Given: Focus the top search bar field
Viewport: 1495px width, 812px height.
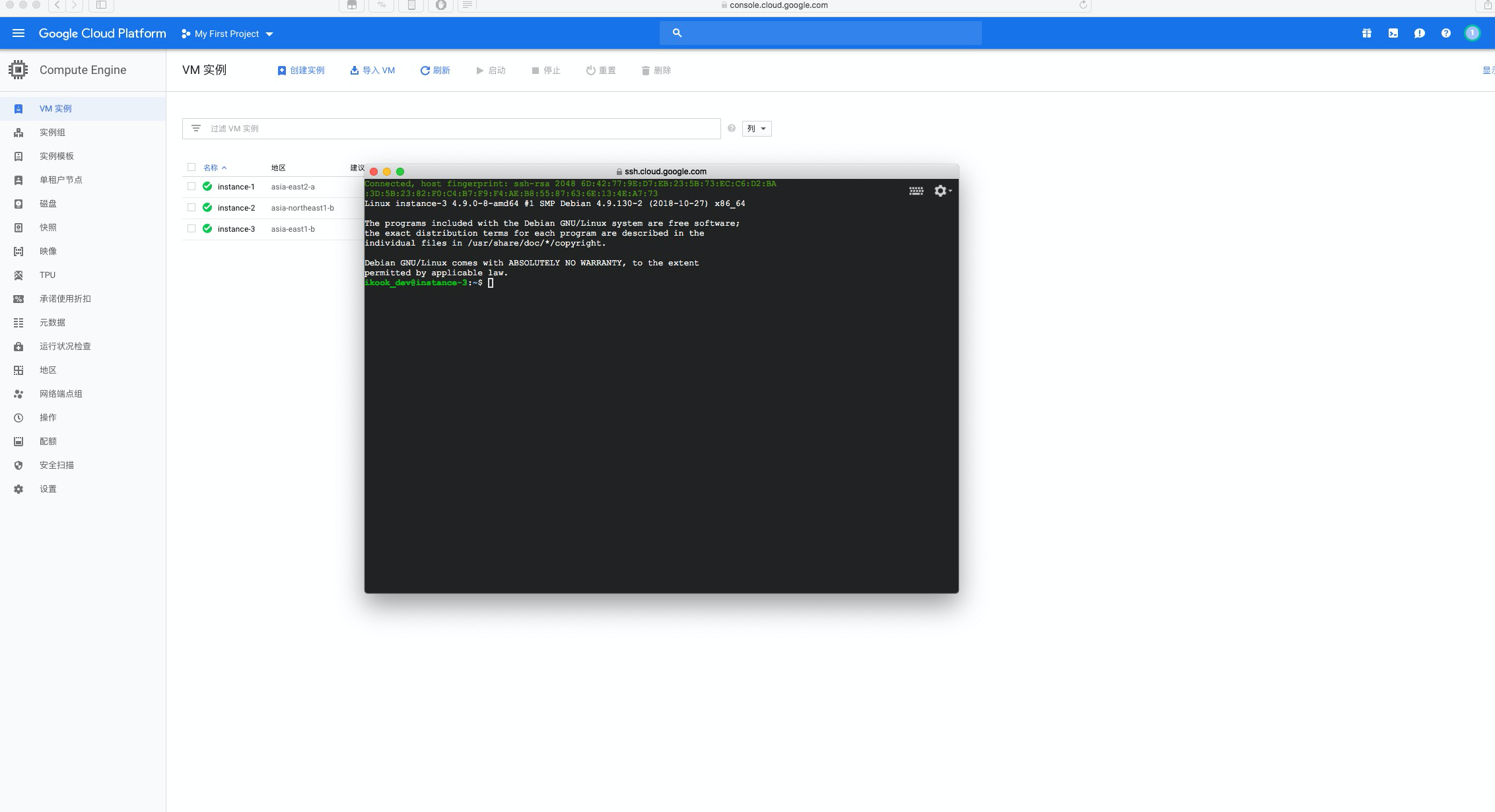Looking at the screenshot, I should point(821,33).
